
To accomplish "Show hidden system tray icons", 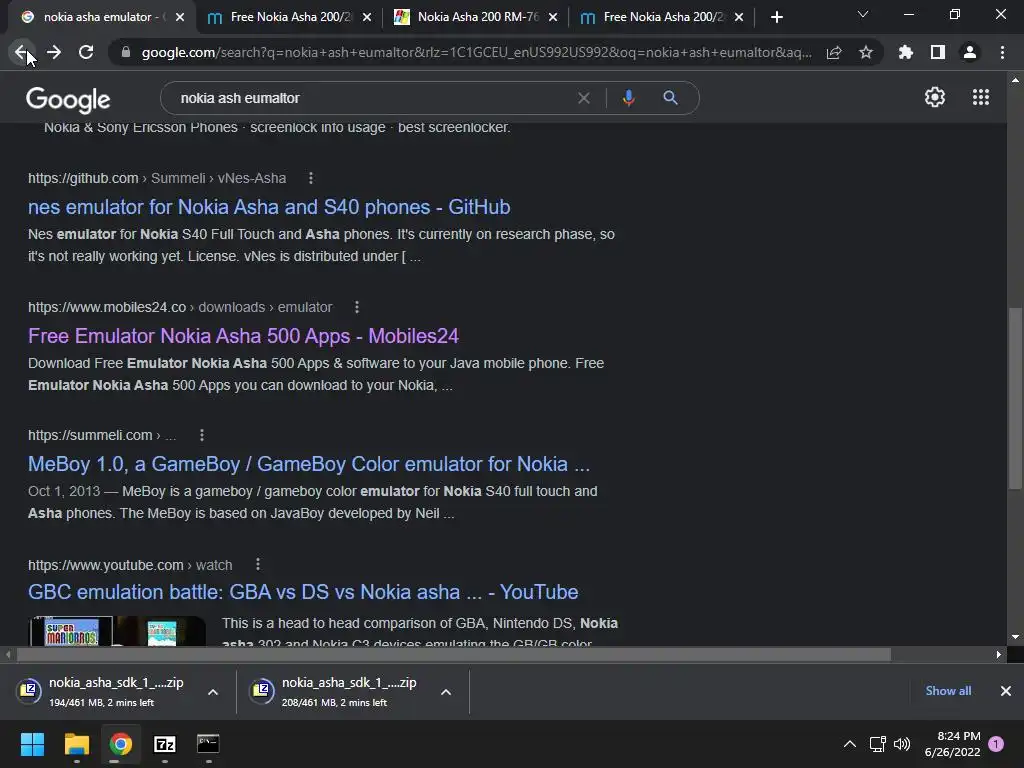I will pos(850,744).
